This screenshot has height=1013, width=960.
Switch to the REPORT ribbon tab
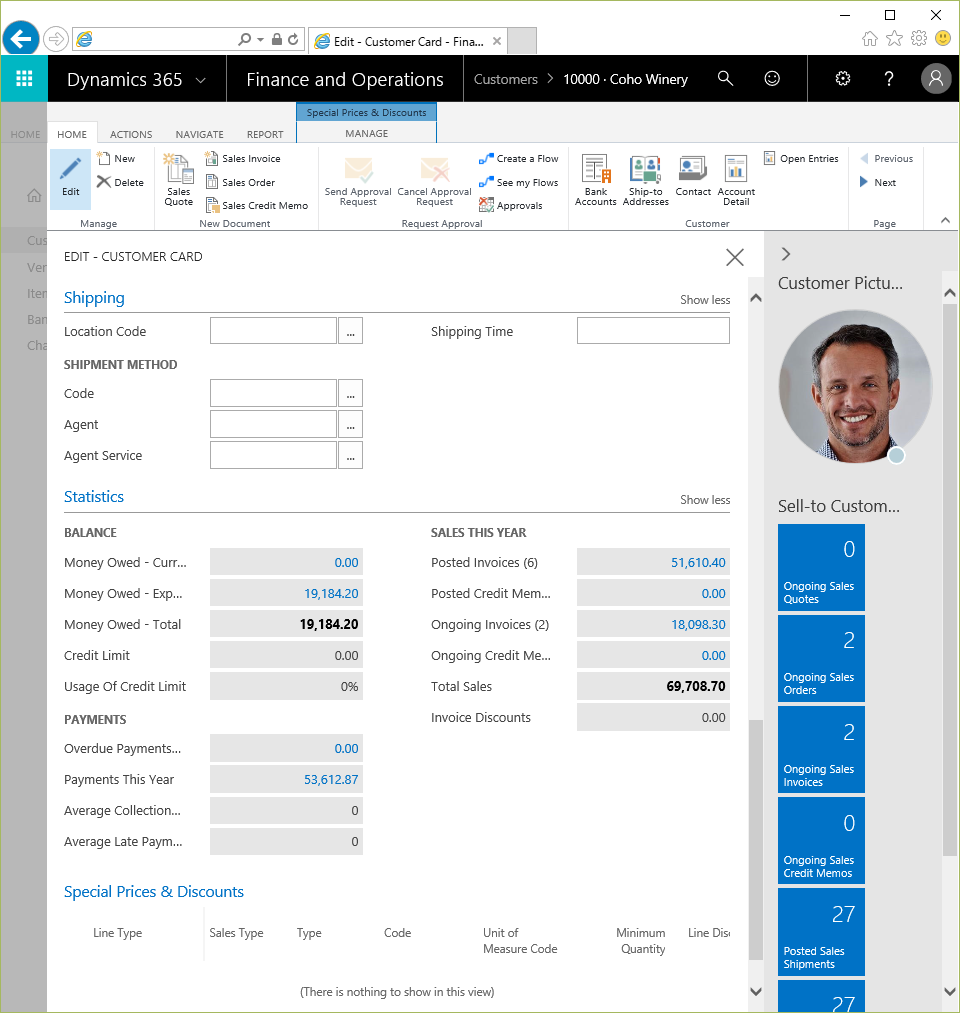[x=265, y=134]
